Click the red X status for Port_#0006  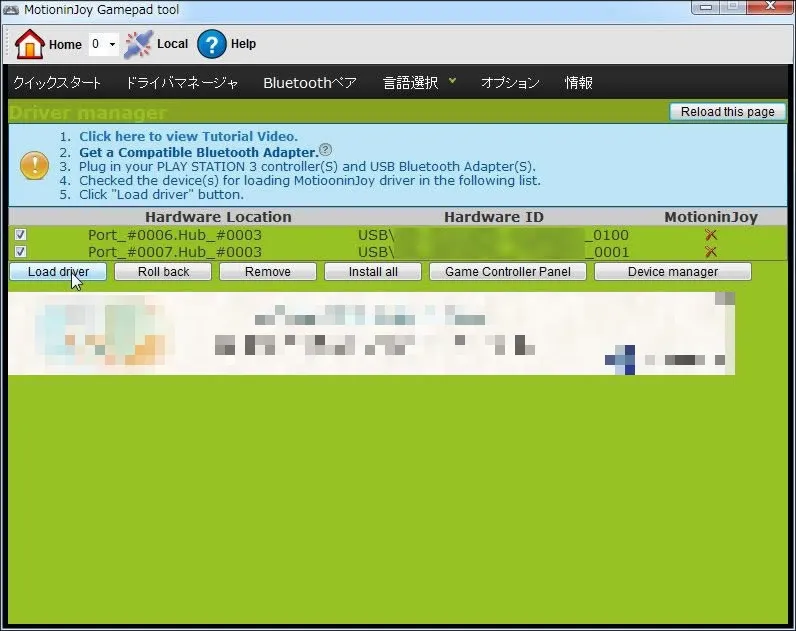coord(711,235)
